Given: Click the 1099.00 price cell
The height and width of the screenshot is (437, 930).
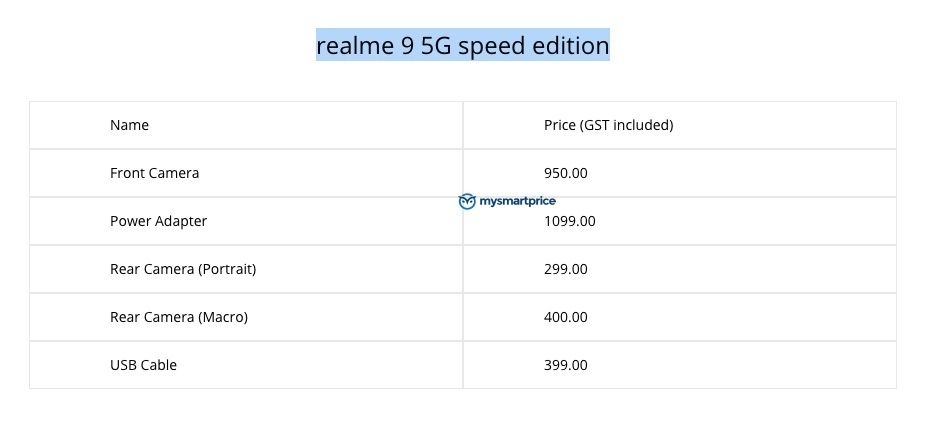Looking at the screenshot, I should pos(680,221).
